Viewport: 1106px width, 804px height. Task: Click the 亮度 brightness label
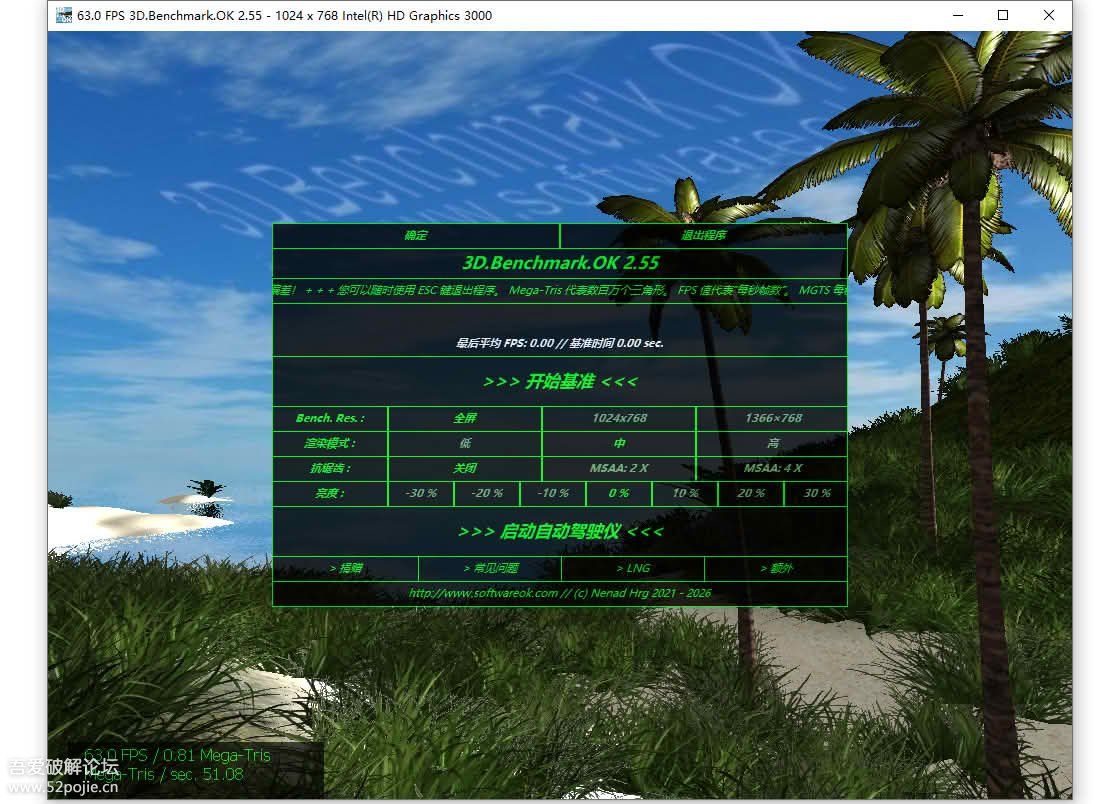coord(330,494)
